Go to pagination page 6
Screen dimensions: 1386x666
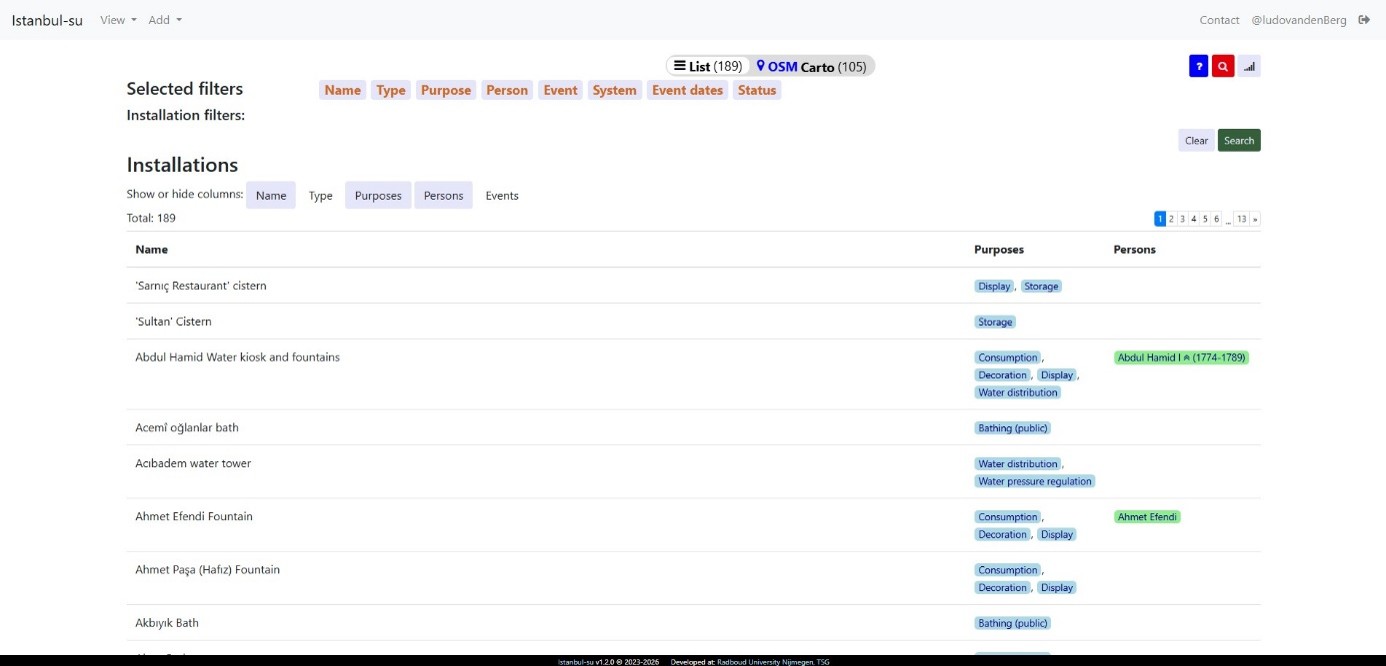[x=1216, y=219]
